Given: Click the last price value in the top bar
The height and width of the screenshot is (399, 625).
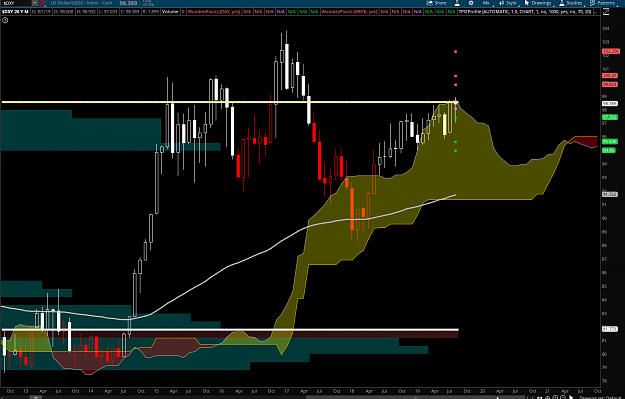Looking at the screenshot, I should (x=128, y=3).
